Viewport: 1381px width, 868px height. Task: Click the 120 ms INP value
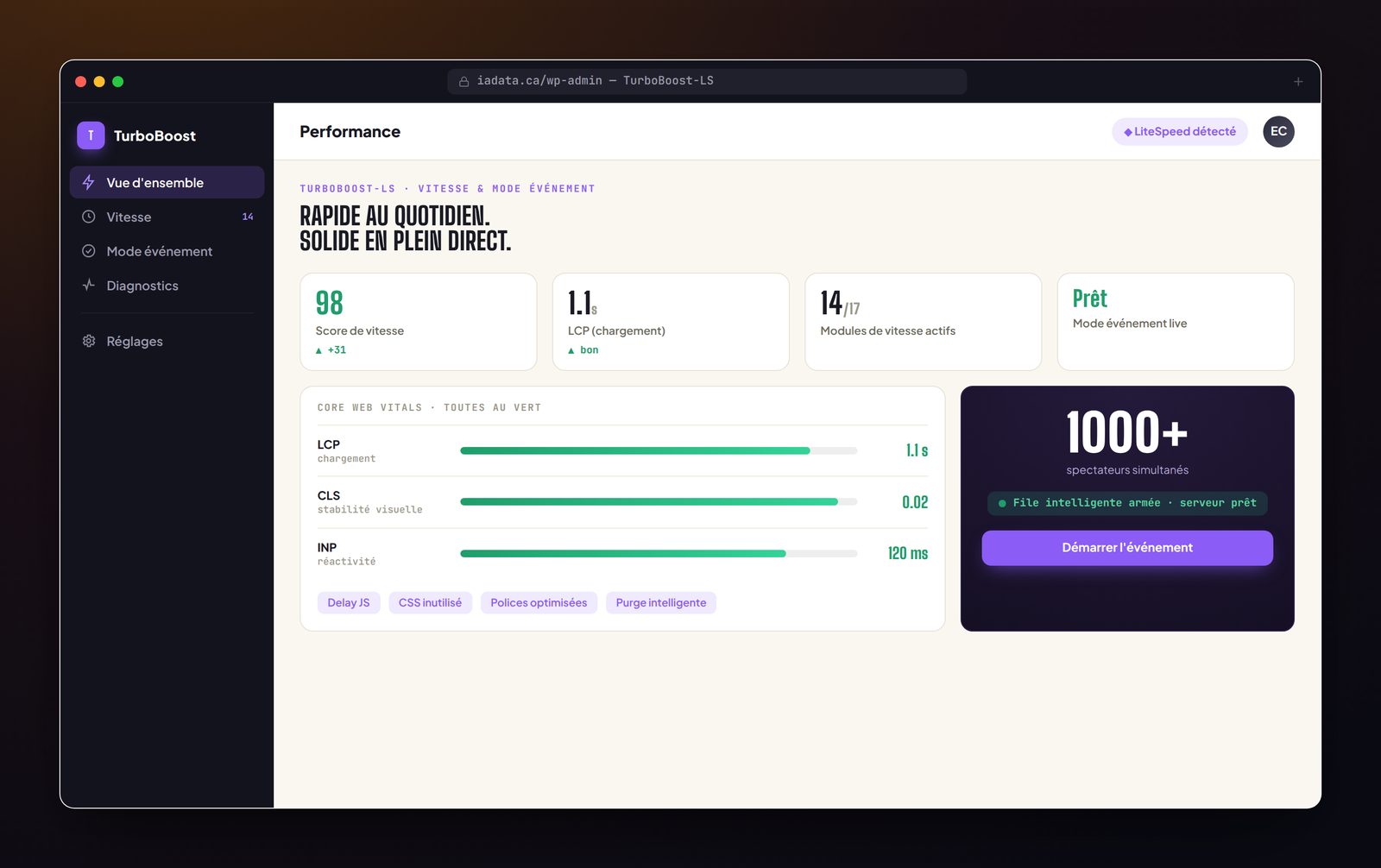coord(908,554)
